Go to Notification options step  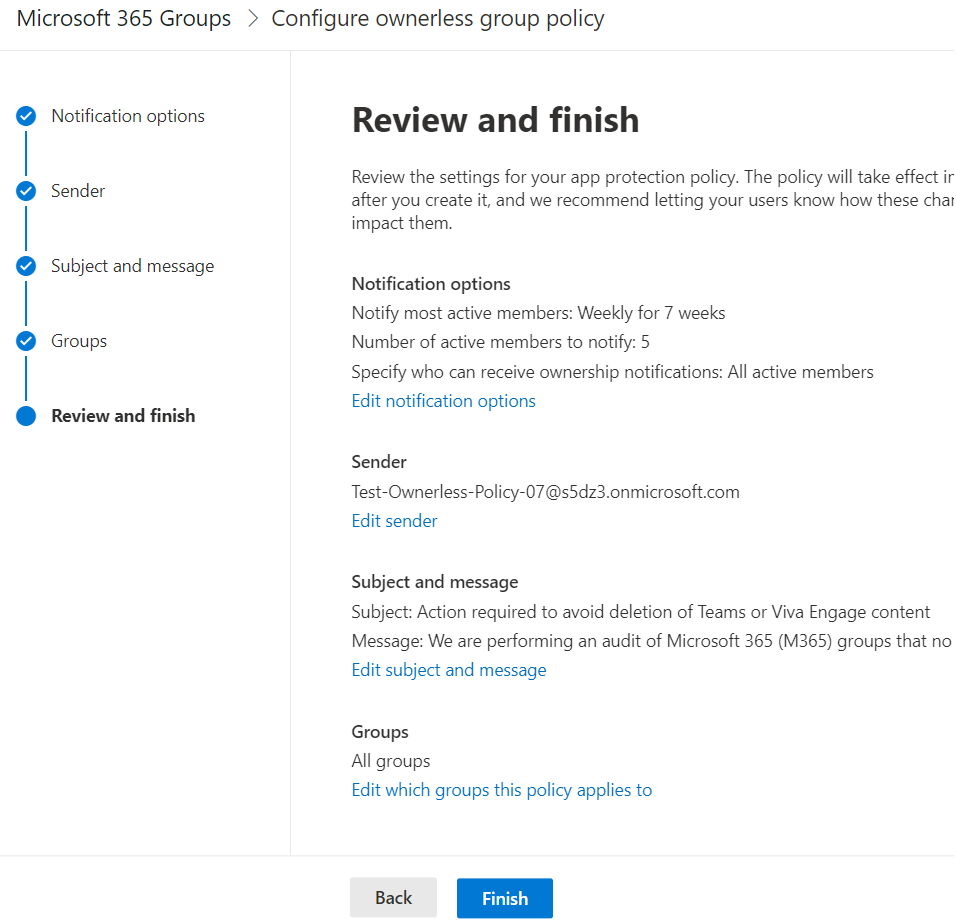tap(128, 116)
